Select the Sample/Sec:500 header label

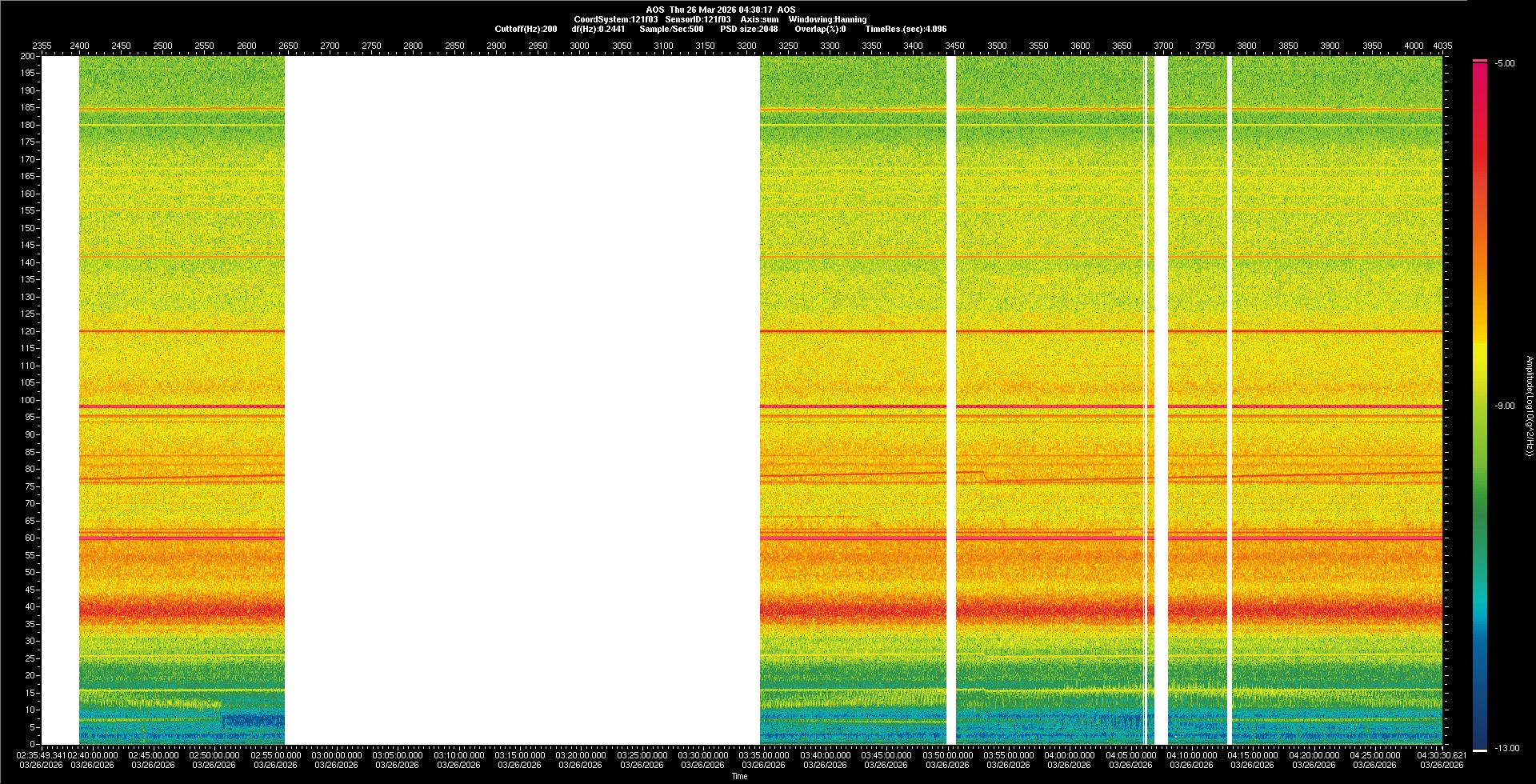coord(671,29)
